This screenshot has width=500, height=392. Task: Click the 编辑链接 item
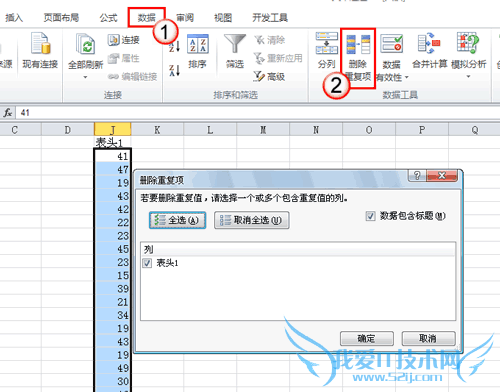tap(133, 77)
